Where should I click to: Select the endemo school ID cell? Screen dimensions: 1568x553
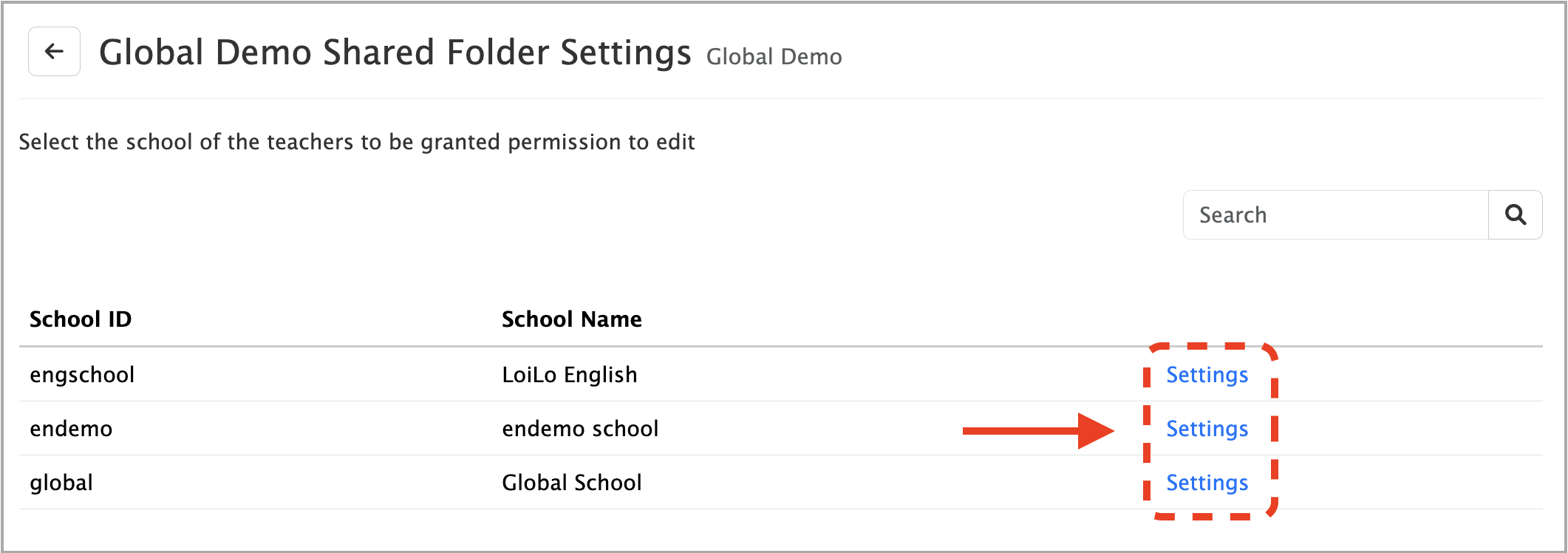(71, 429)
